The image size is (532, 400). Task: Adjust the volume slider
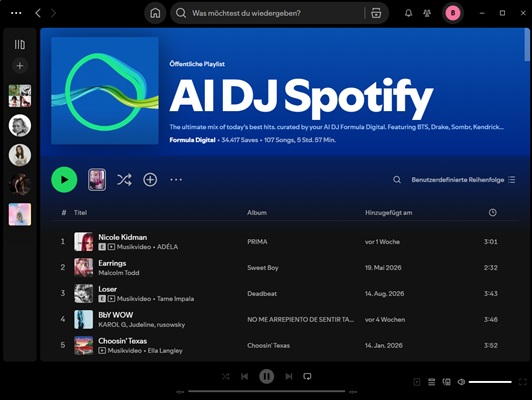click(490, 382)
